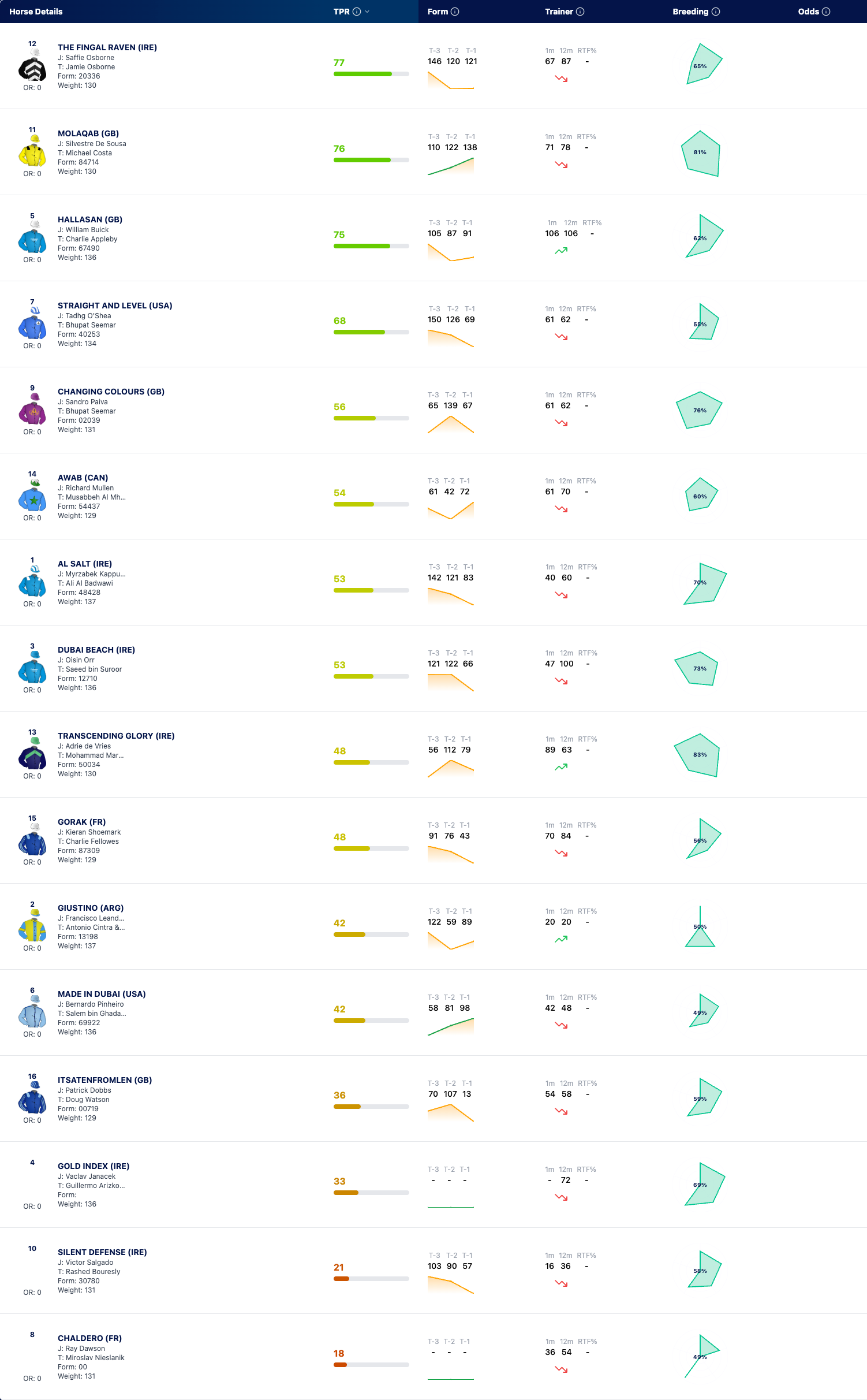The image size is (867, 1400).
Task: Select the Breeding column header
Action: click(690, 12)
